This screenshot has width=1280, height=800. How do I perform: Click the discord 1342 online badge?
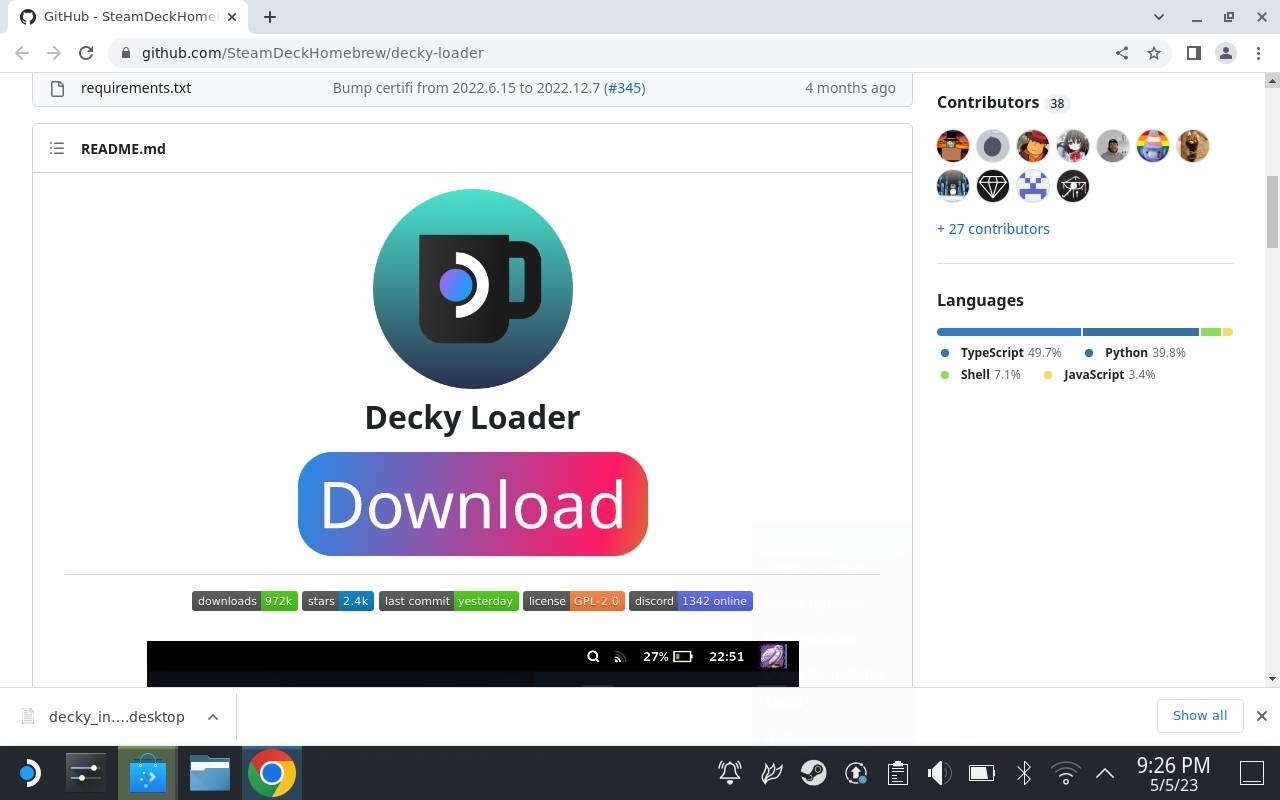[691, 601]
